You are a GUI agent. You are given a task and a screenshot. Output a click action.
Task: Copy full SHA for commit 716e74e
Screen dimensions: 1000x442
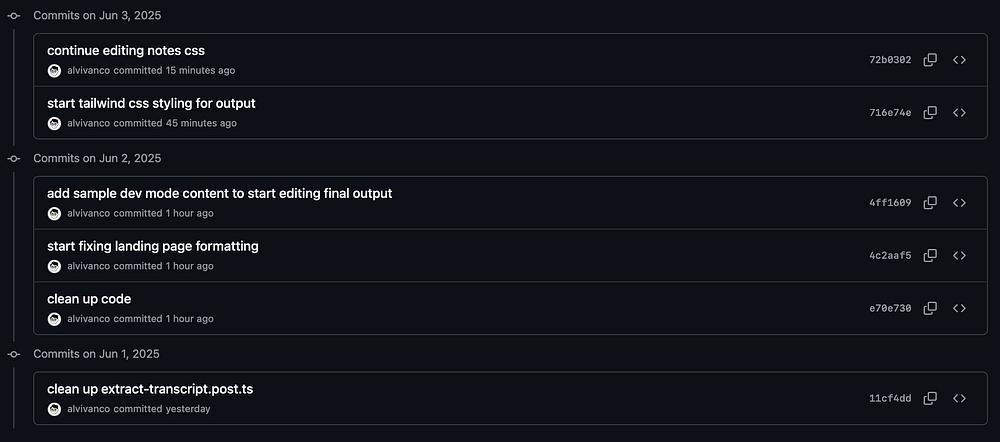(930, 113)
